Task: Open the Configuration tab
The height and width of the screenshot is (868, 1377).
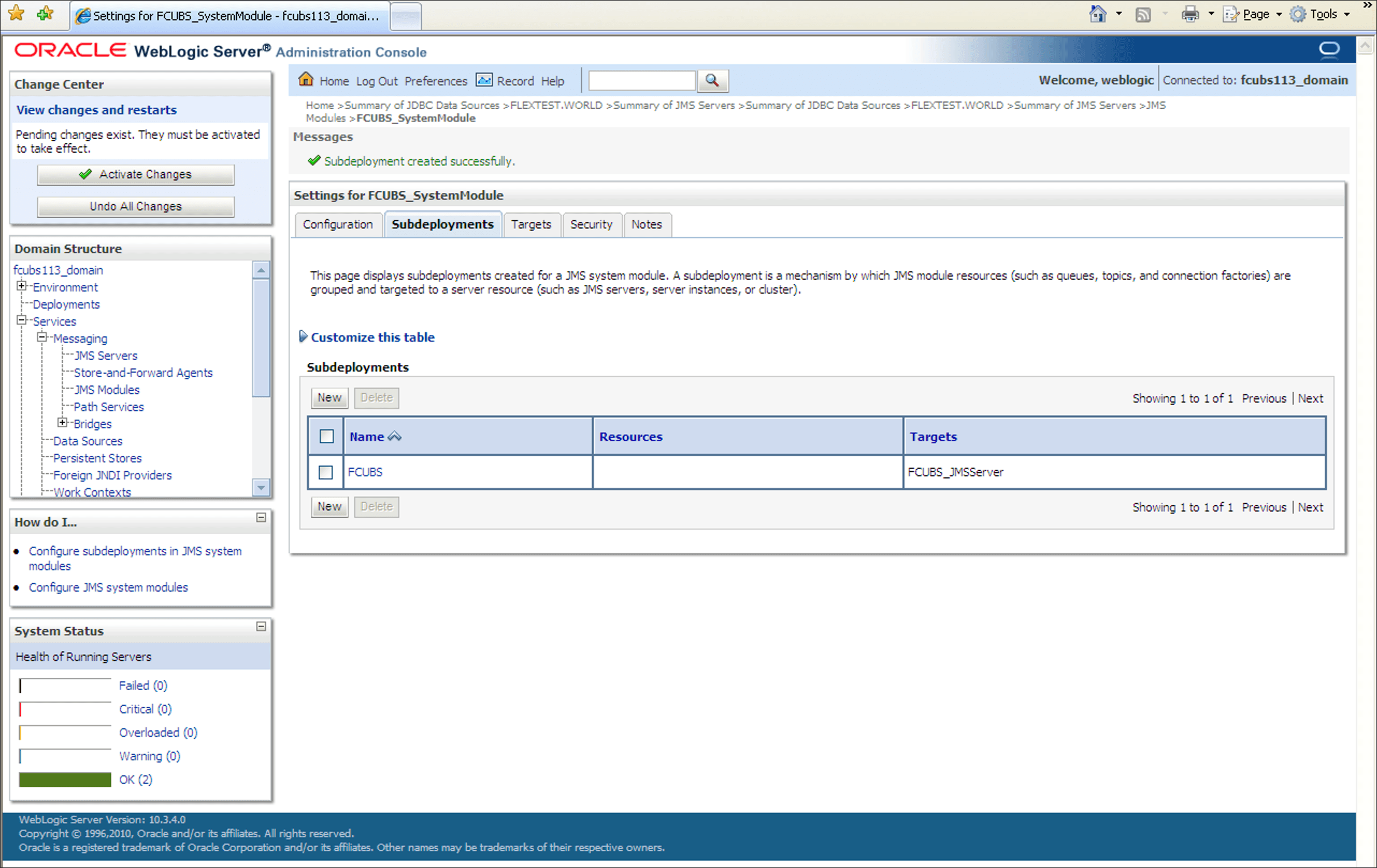Action: click(x=338, y=225)
